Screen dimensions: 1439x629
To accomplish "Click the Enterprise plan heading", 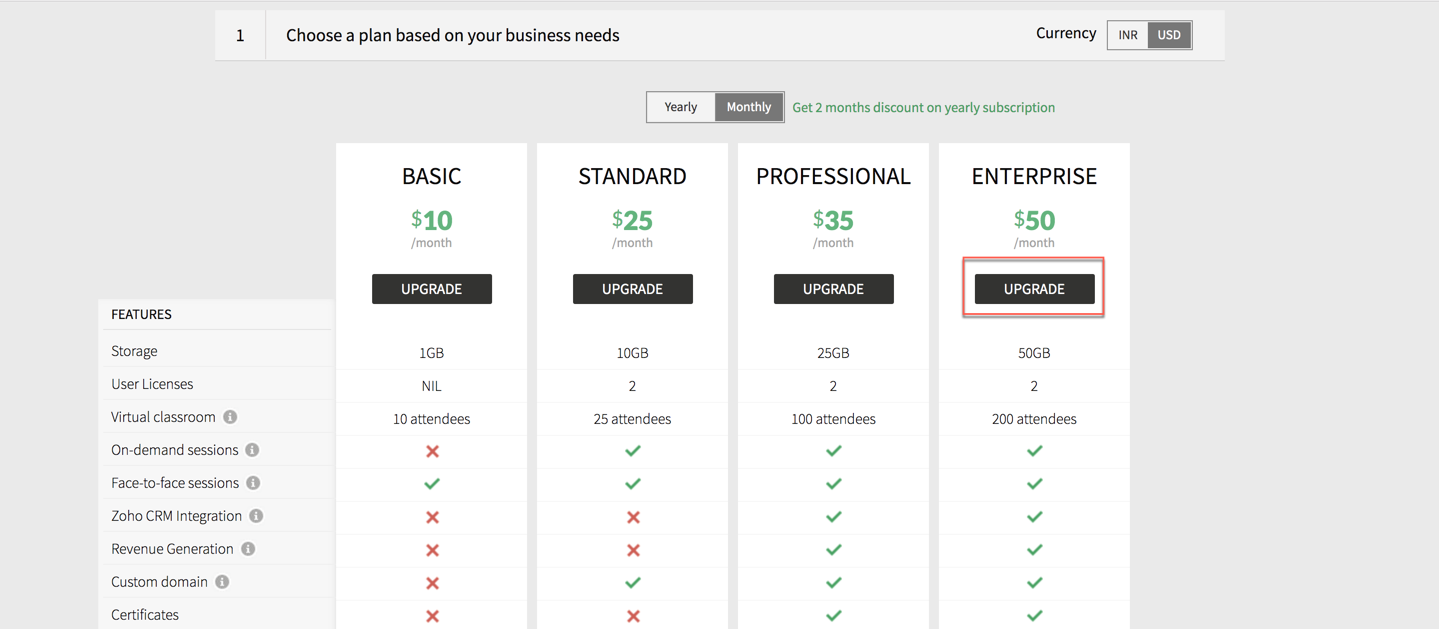I will [1034, 176].
